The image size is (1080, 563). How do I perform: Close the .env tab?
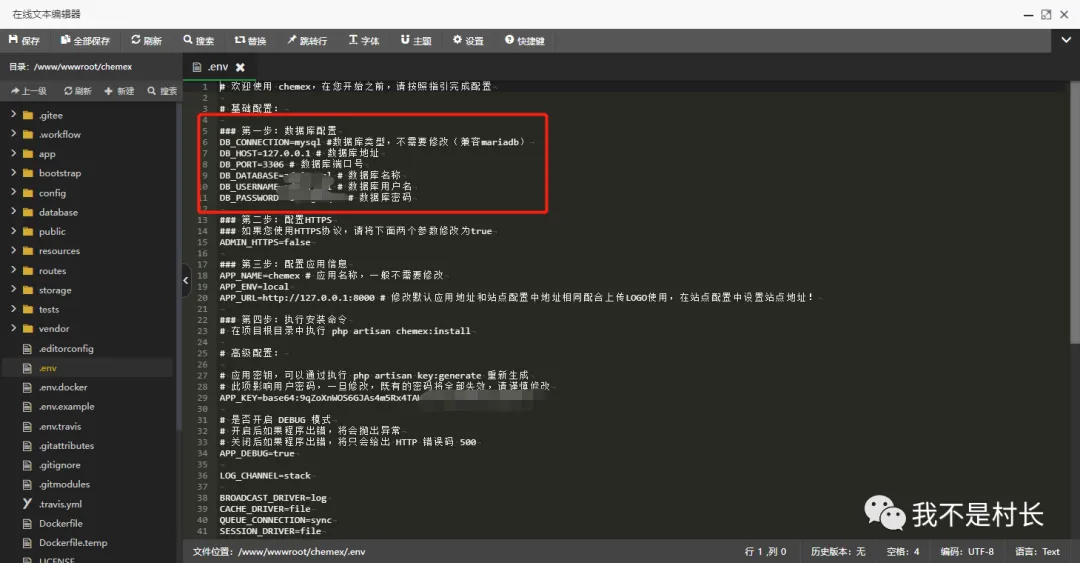tap(240, 67)
